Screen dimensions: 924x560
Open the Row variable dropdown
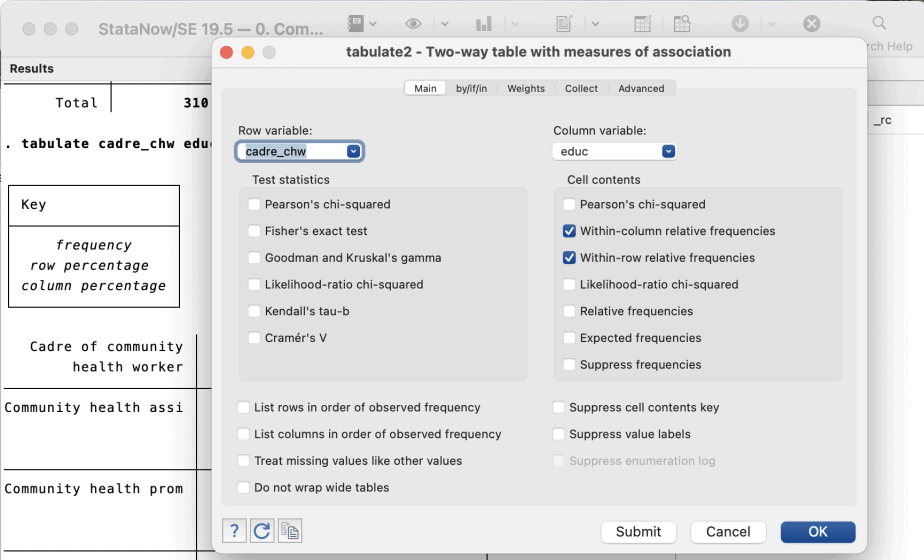pos(353,152)
